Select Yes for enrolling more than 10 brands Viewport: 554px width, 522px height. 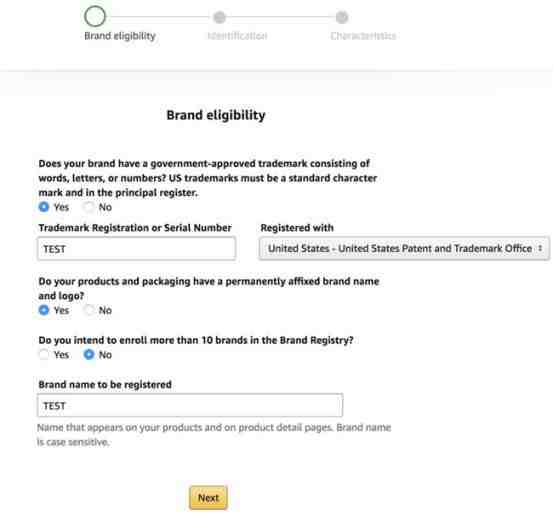pos(44,354)
